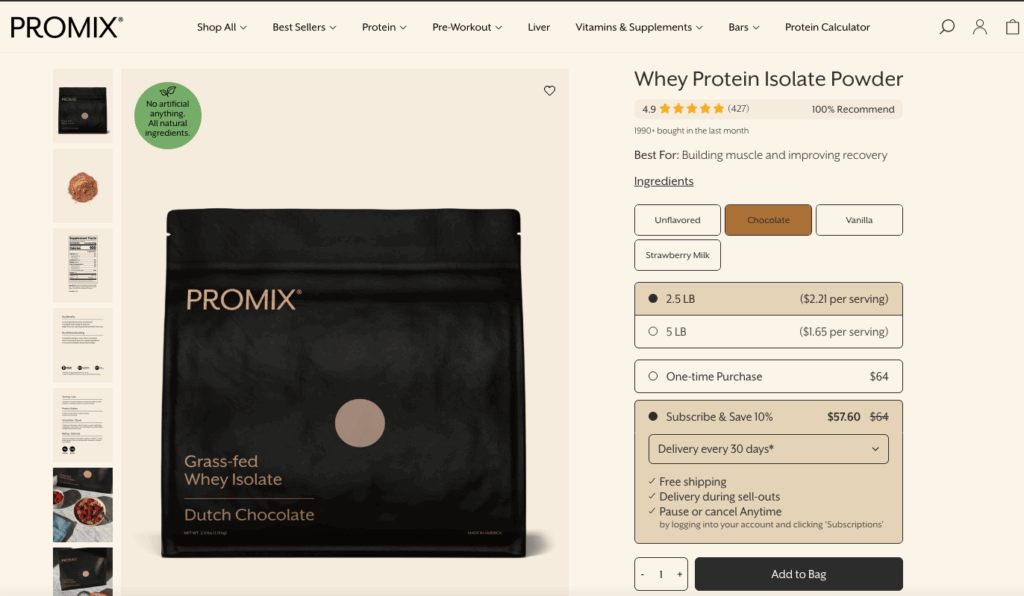View the supplement facts label thumbnail
The image size is (1024, 596).
(83, 264)
